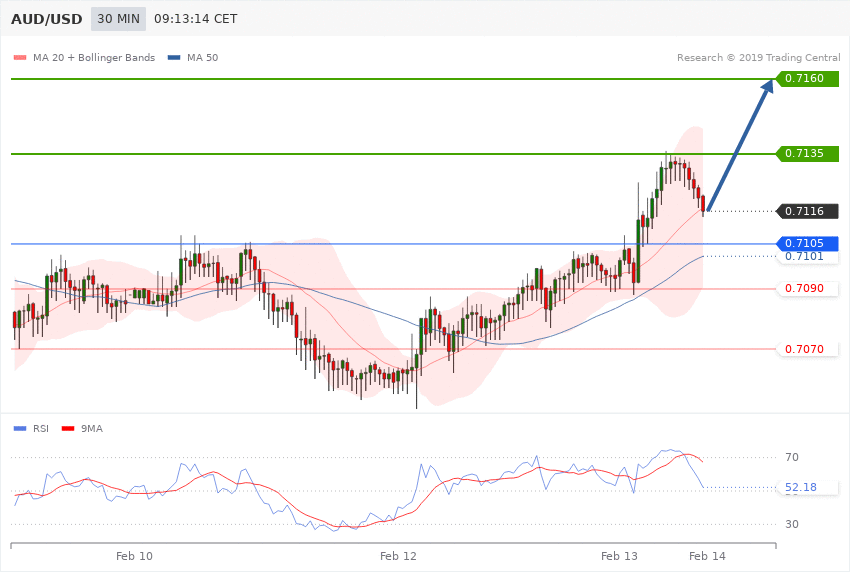Click the 0.7116 current price tag
Screen dimensions: 850x576
click(x=808, y=211)
